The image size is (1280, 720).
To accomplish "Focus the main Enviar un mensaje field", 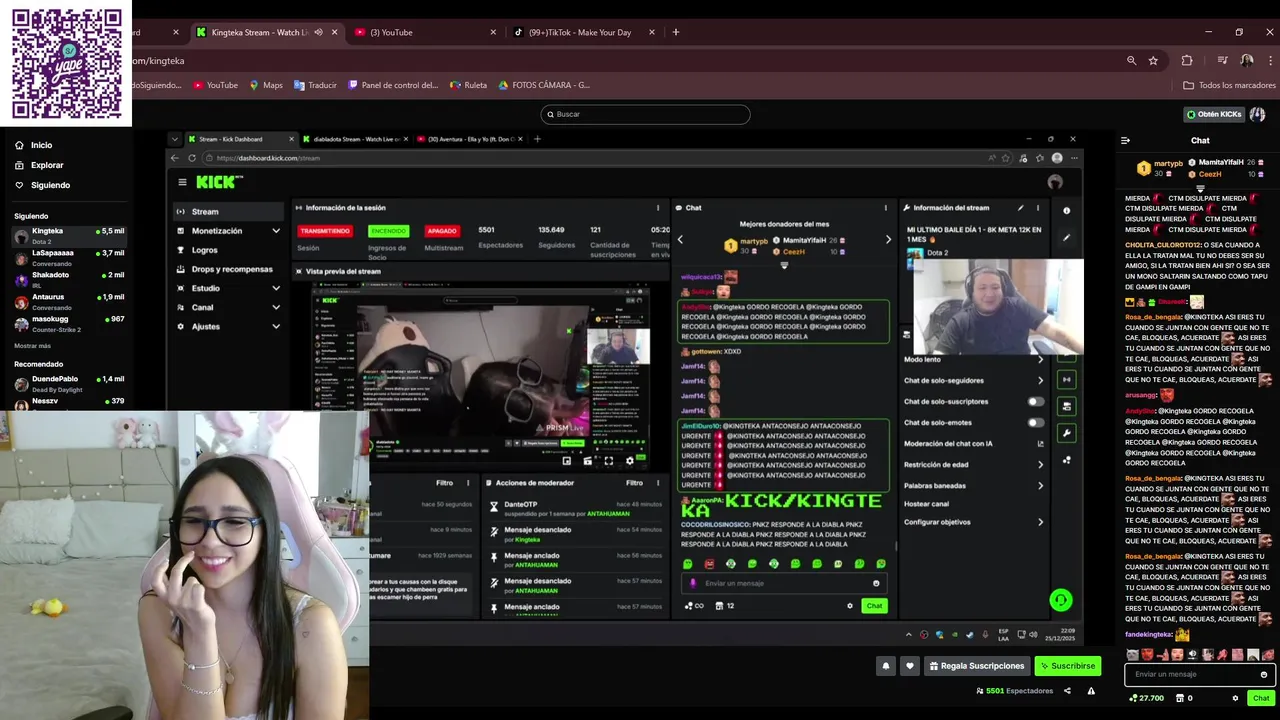I will pyautogui.click(x=1199, y=674).
